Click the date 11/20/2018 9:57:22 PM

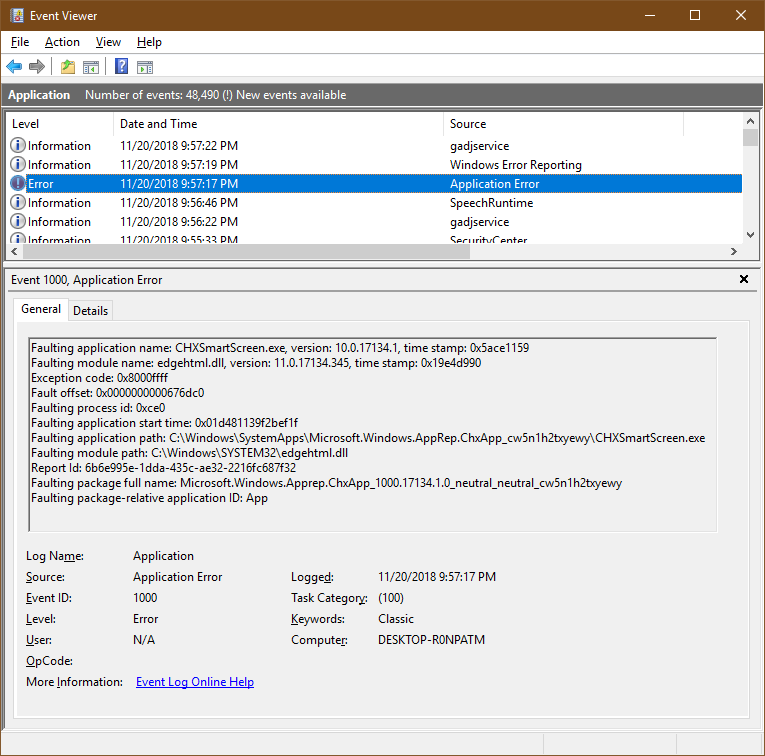179,146
